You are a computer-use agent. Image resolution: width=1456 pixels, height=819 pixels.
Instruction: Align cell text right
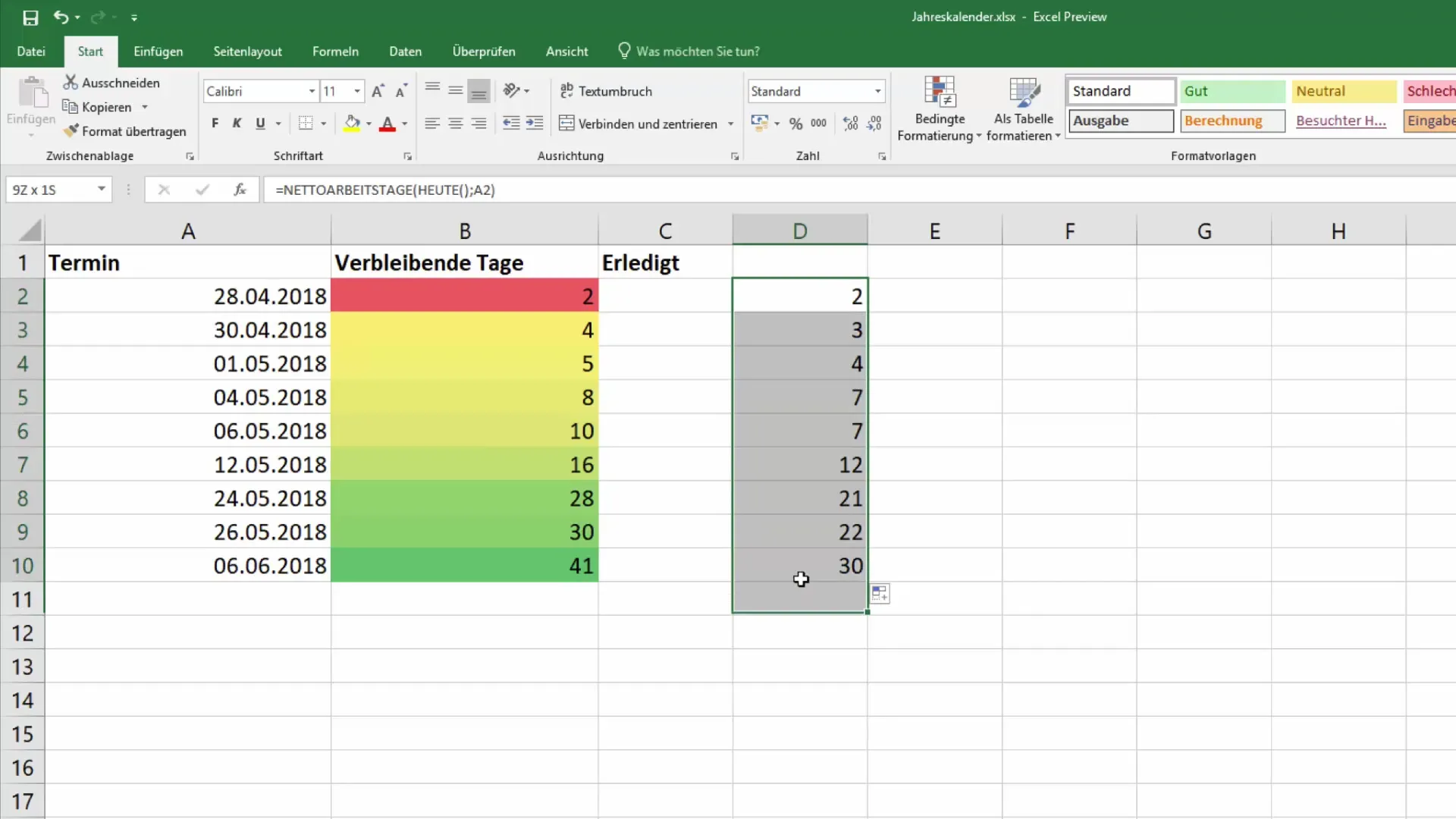tap(479, 123)
